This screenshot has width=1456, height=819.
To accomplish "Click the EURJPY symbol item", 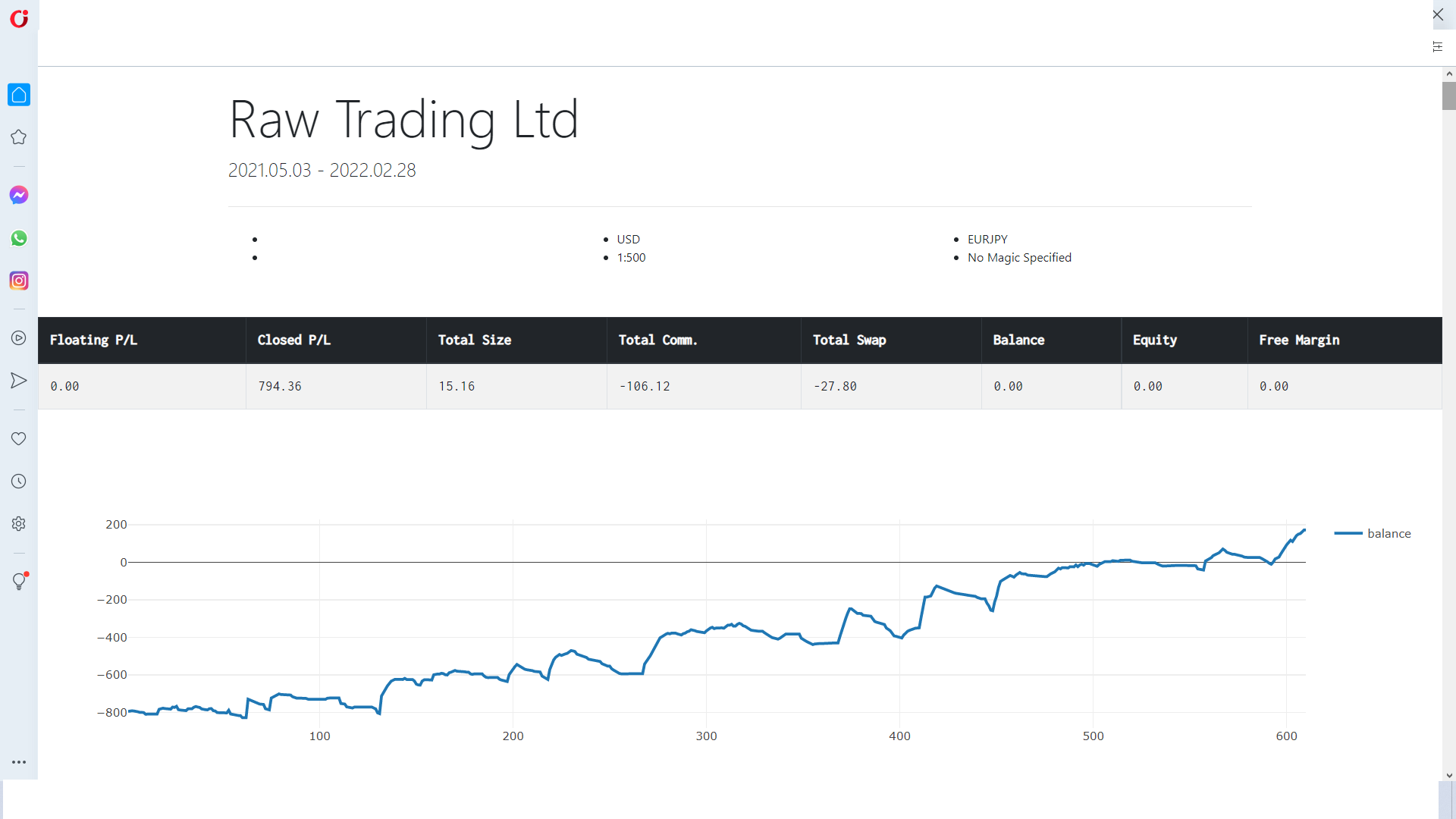I will (987, 239).
